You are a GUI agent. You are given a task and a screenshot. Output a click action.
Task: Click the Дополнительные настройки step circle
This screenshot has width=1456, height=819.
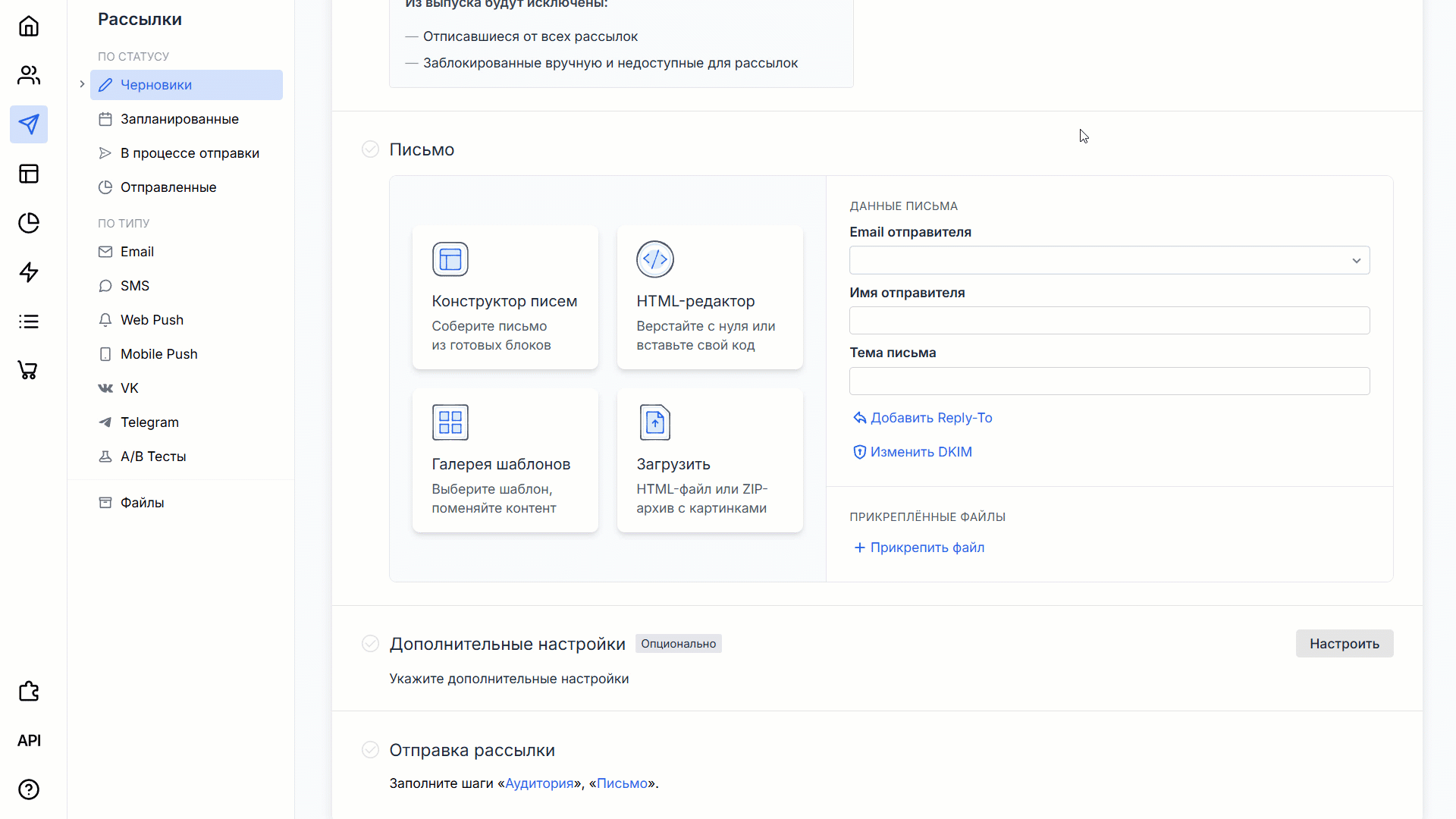(x=370, y=643)
